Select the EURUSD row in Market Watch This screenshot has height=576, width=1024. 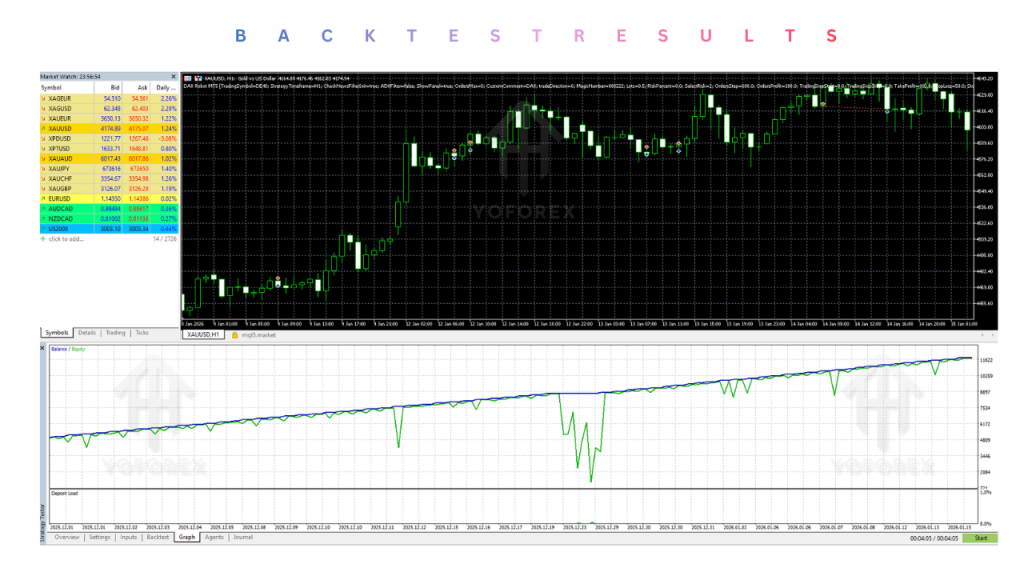click(109, 199)
